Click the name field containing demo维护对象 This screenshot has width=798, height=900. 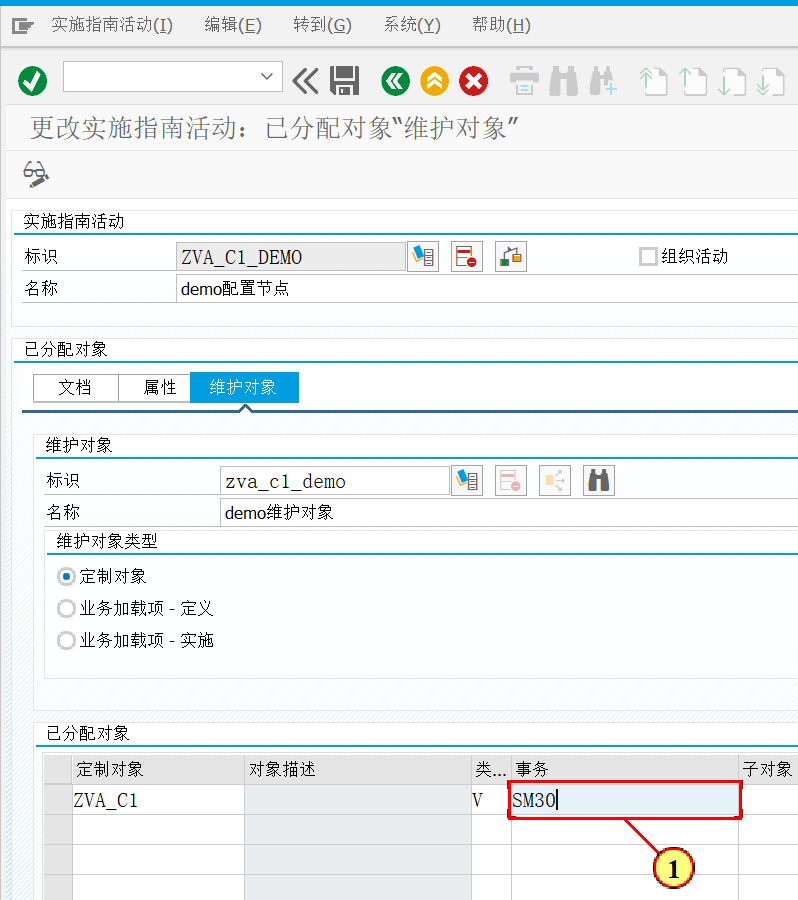click(509, 512)
